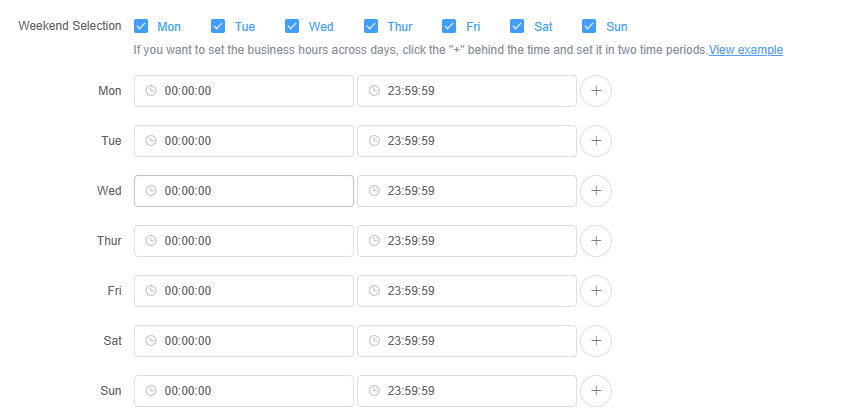Viewport: 852px width, 420px height.
Task: Click the plus icon for Monday
Action: coord(596,91)
